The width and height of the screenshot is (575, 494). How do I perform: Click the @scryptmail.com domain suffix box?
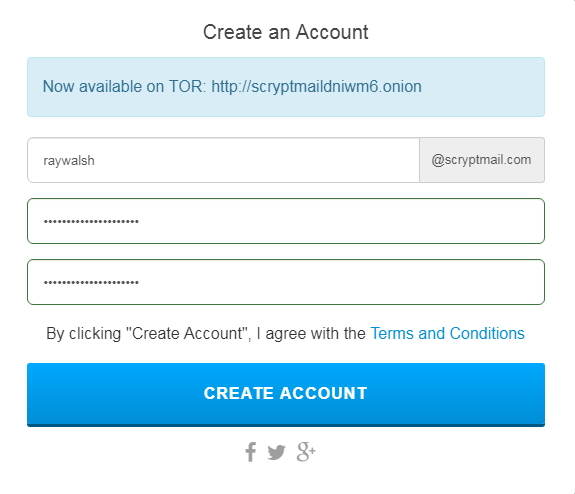pos(482,160)
